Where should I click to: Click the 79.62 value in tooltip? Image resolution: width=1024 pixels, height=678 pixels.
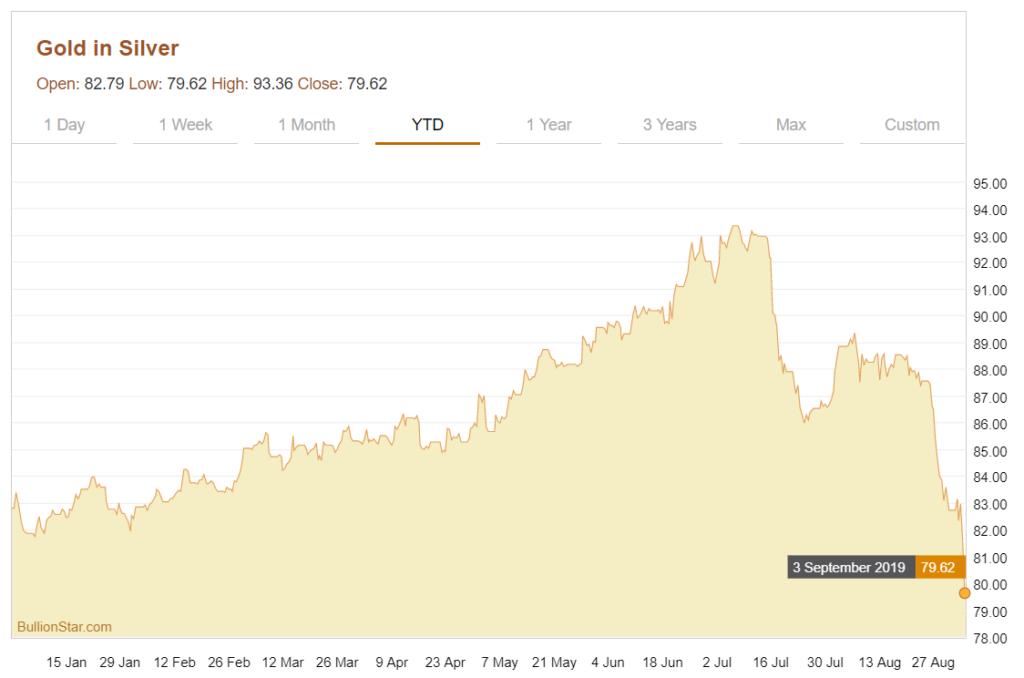tap(938, 568)
